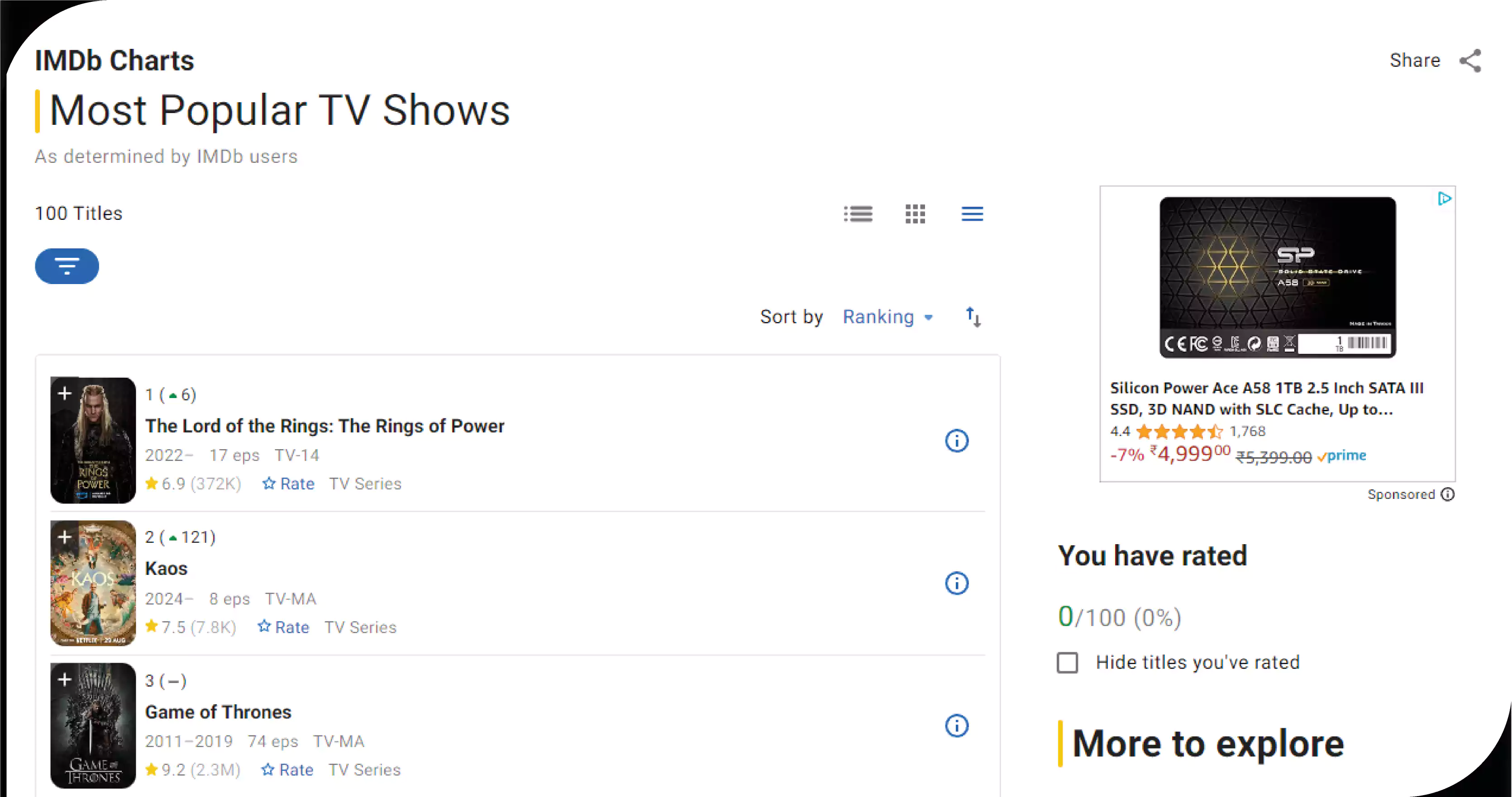
Task: Switch to compact list view
Action: (972, 214)
